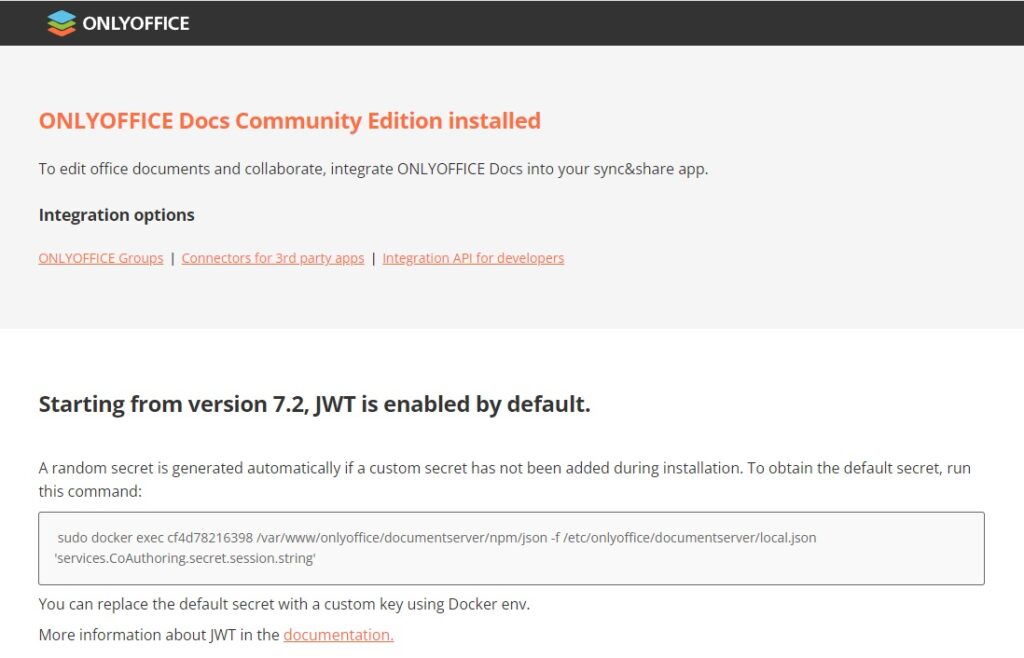Click the ONLYOFFICE layers logo icon

[60, 22]
